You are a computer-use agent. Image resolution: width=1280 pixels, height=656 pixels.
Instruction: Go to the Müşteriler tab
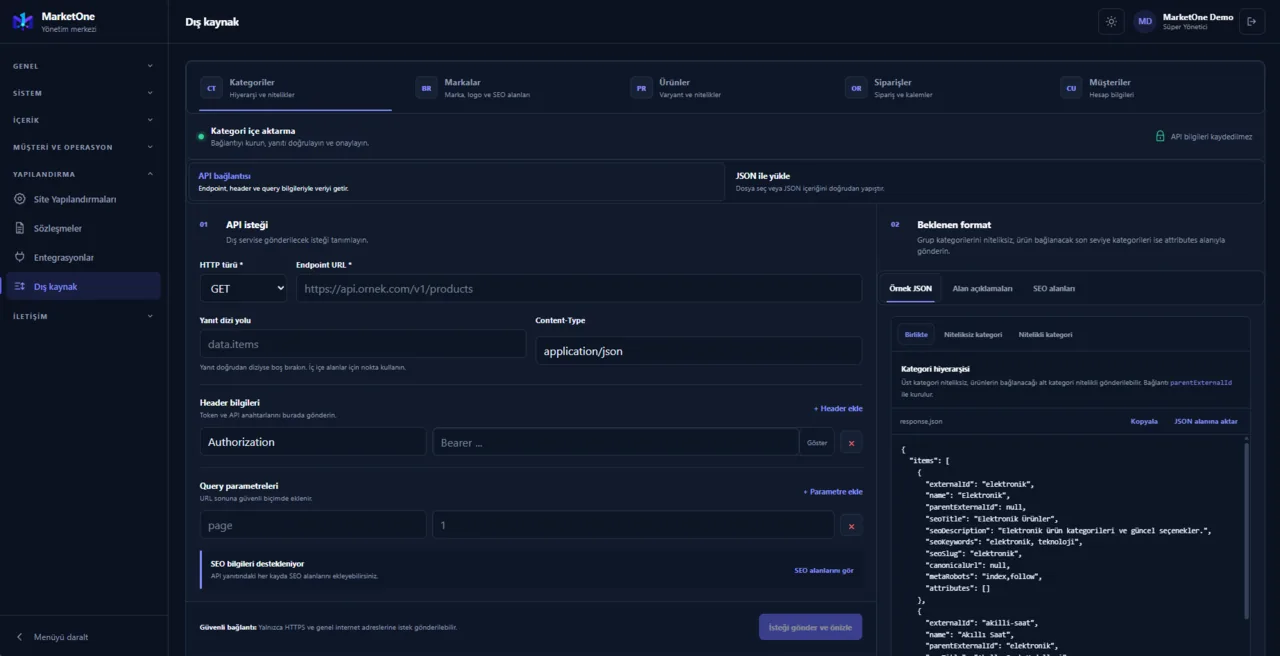tap(1153, 88)
